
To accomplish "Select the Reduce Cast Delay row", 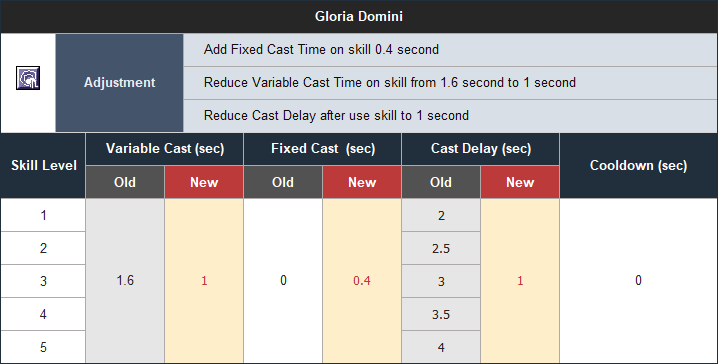I will [451, 115].
